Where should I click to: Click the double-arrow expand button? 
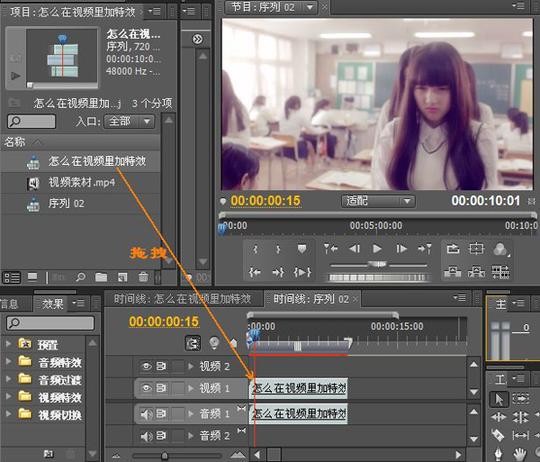click(197, 39)
